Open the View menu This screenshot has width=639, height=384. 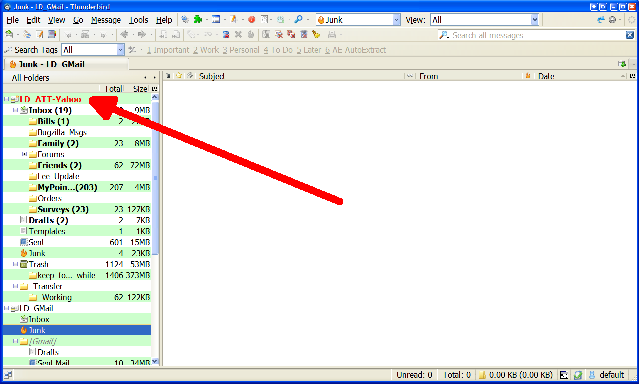pyautogui.click(x=56, y=20)
